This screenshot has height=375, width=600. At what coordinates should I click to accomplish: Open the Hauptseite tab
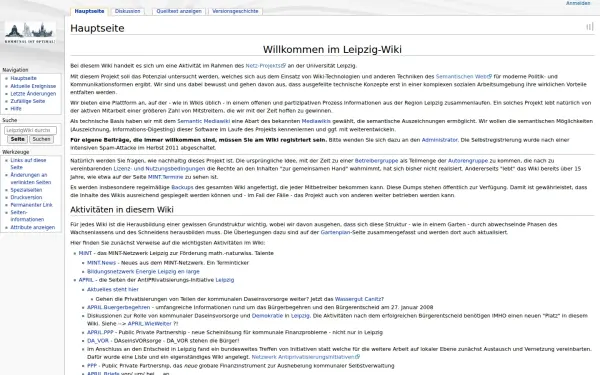point(89,11)
